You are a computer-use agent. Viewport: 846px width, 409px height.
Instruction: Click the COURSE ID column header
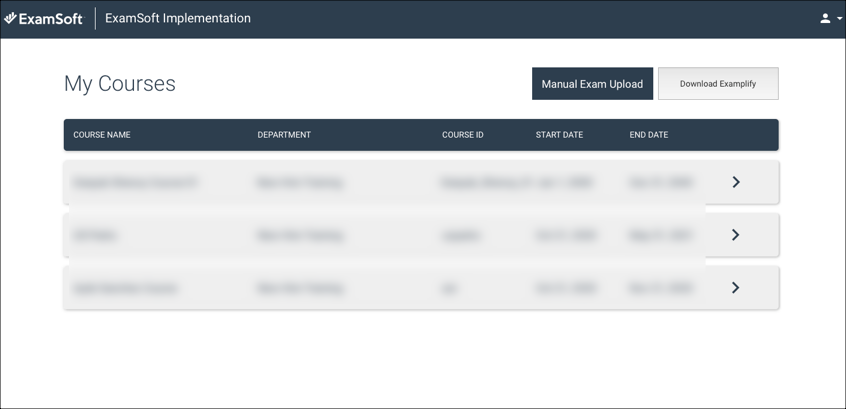[462, 135]
